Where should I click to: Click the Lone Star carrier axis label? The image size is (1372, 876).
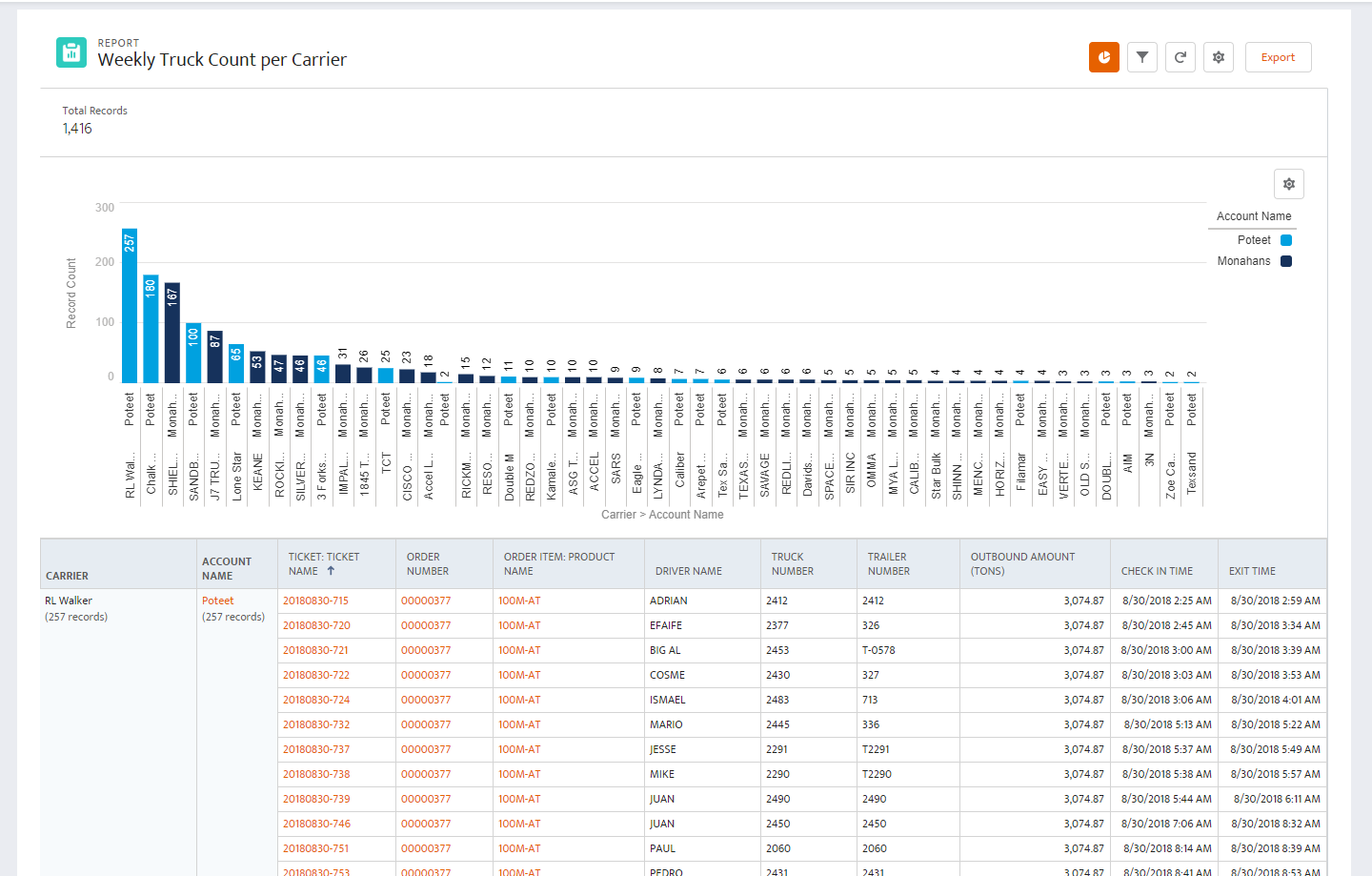point(236,477)
